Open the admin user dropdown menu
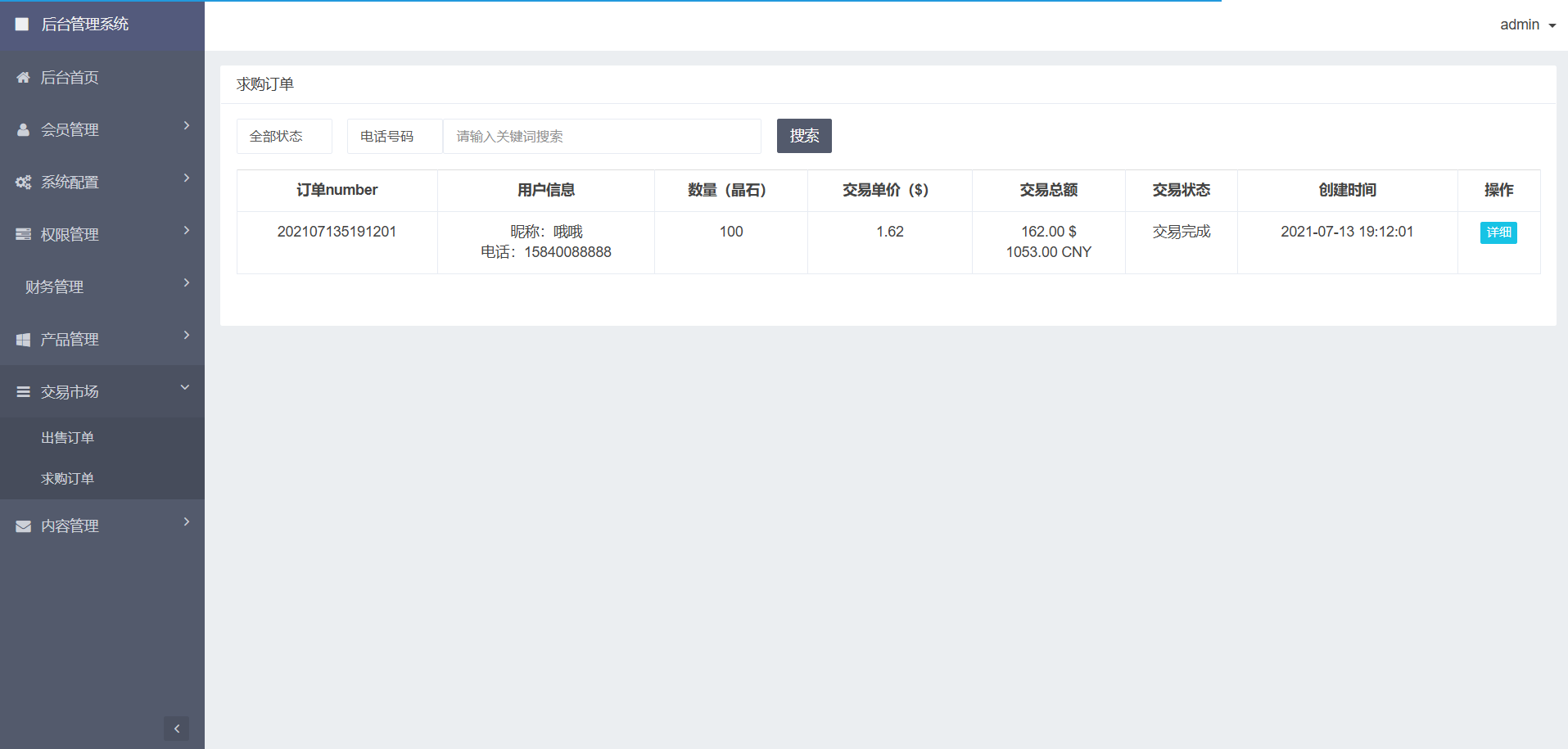The width and height of the screenshot is (1568, 749). coord(1527,25)
